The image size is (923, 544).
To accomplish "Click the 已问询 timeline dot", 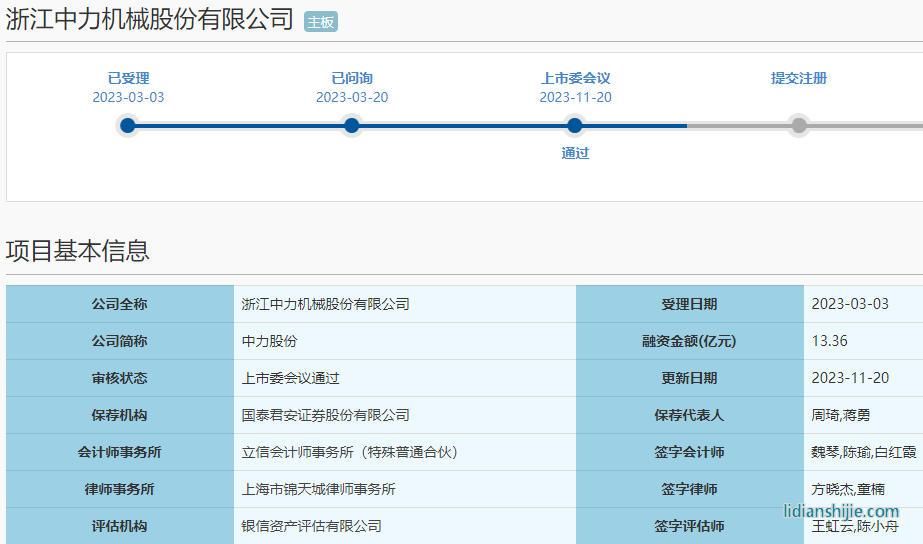I will [x=351, y=126].
